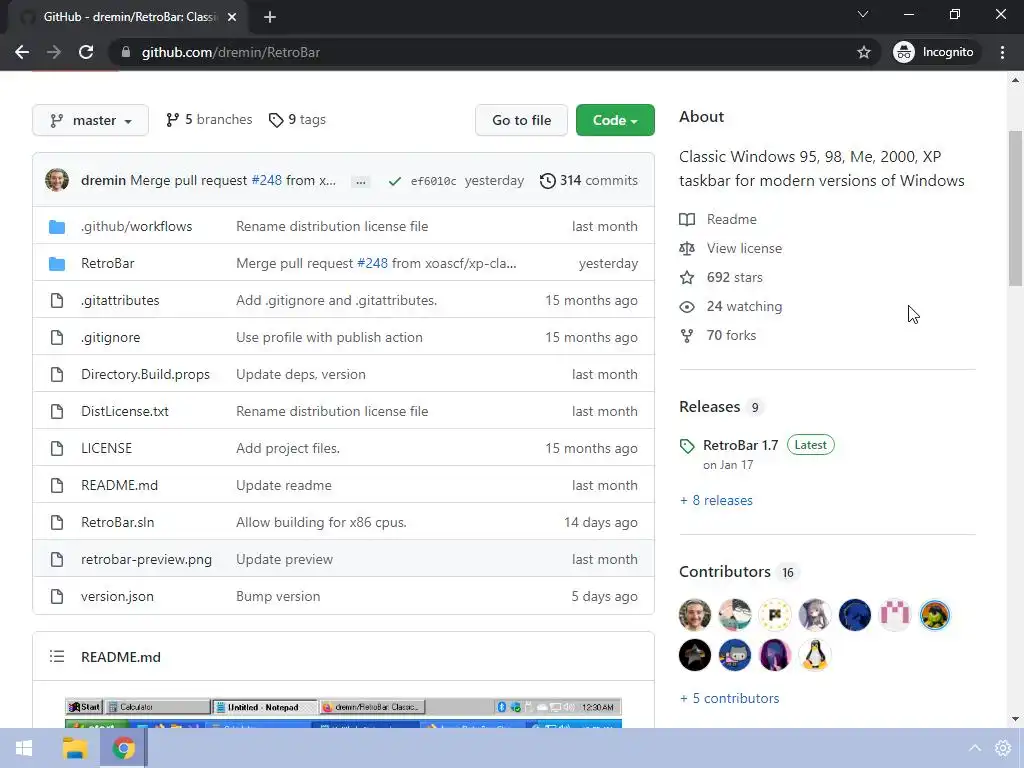Go back to the previous page

pos(22,52)
